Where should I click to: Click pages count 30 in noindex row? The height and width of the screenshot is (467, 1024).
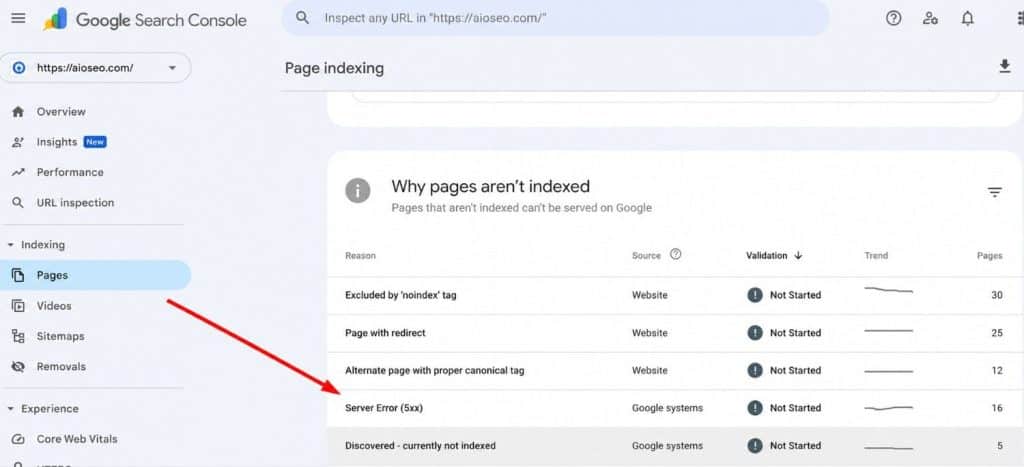coord(997,295)
